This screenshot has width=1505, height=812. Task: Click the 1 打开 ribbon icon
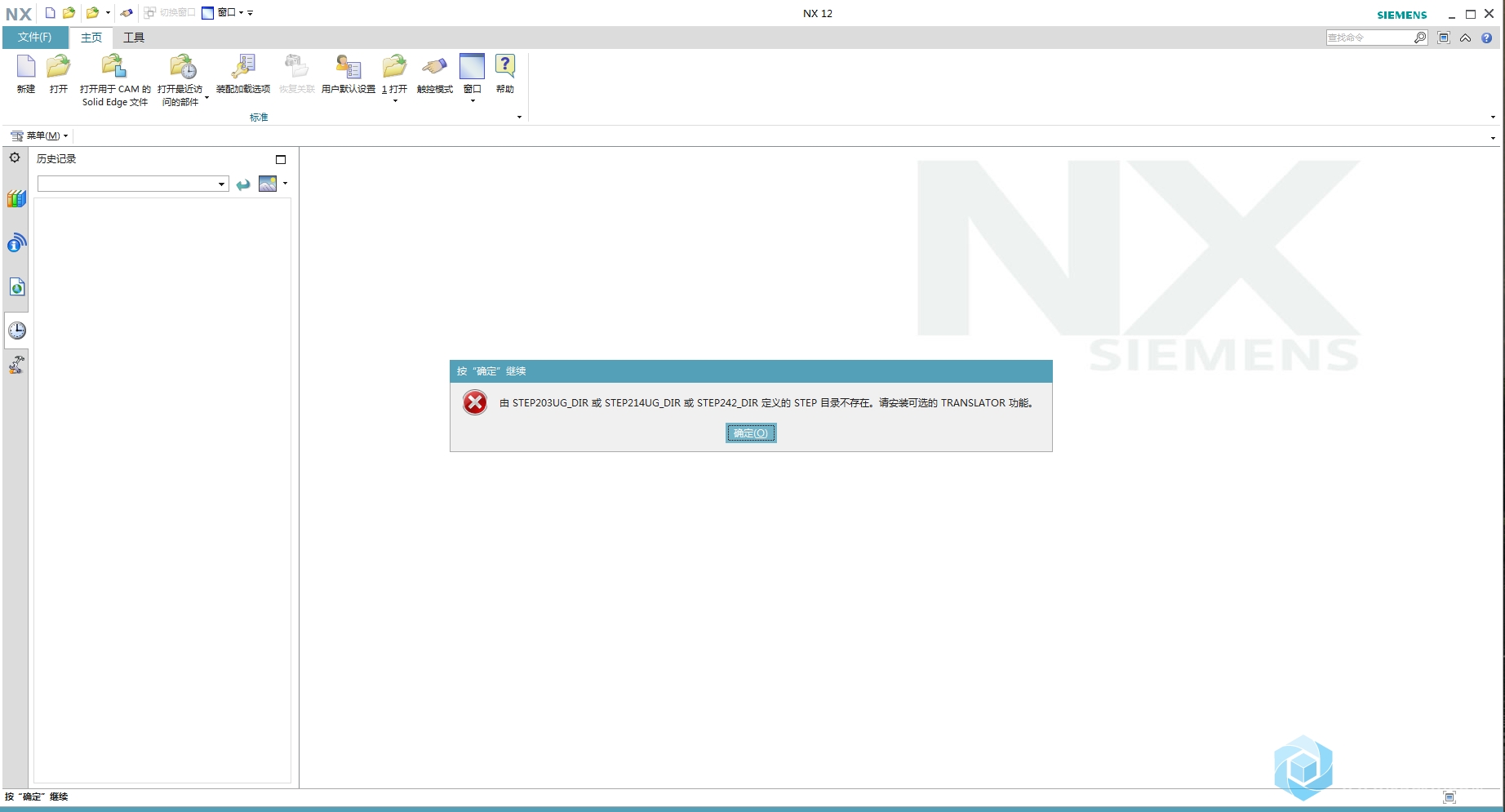(395, 67)
